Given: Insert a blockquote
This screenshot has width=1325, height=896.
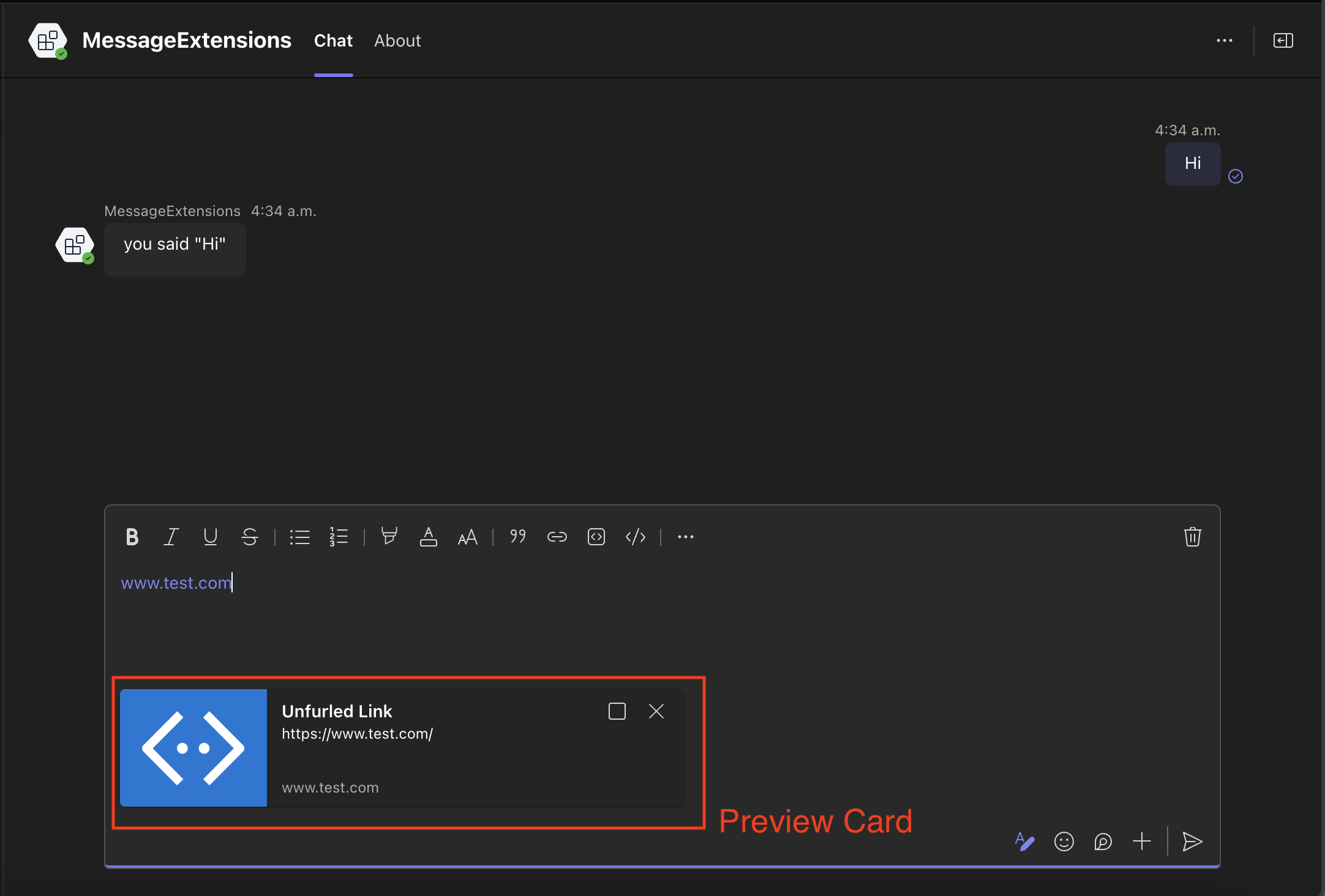Looking at the screenshot, I should (x=517, y=537).
